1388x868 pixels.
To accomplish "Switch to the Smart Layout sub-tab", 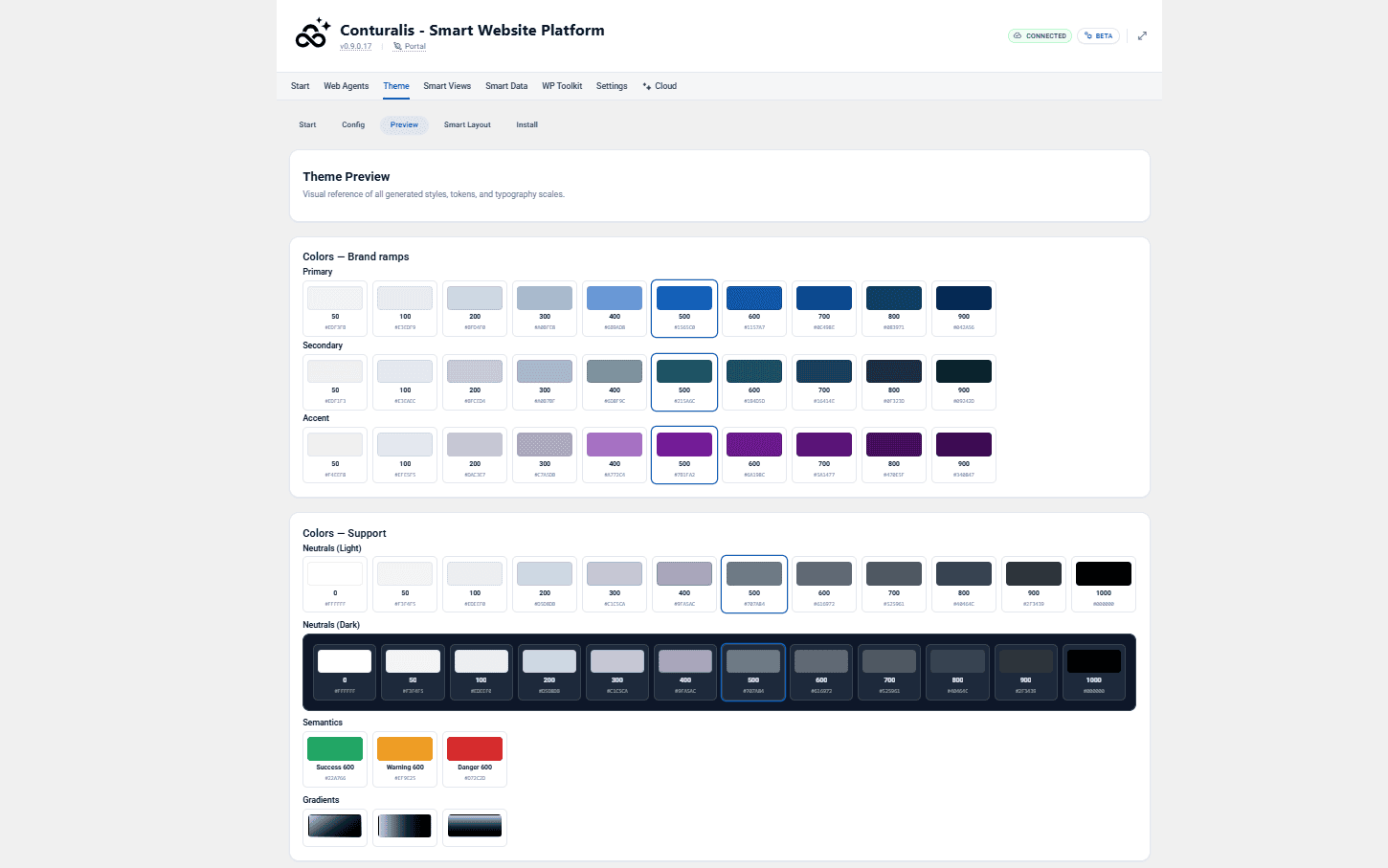I will click(x=467, y=124).
